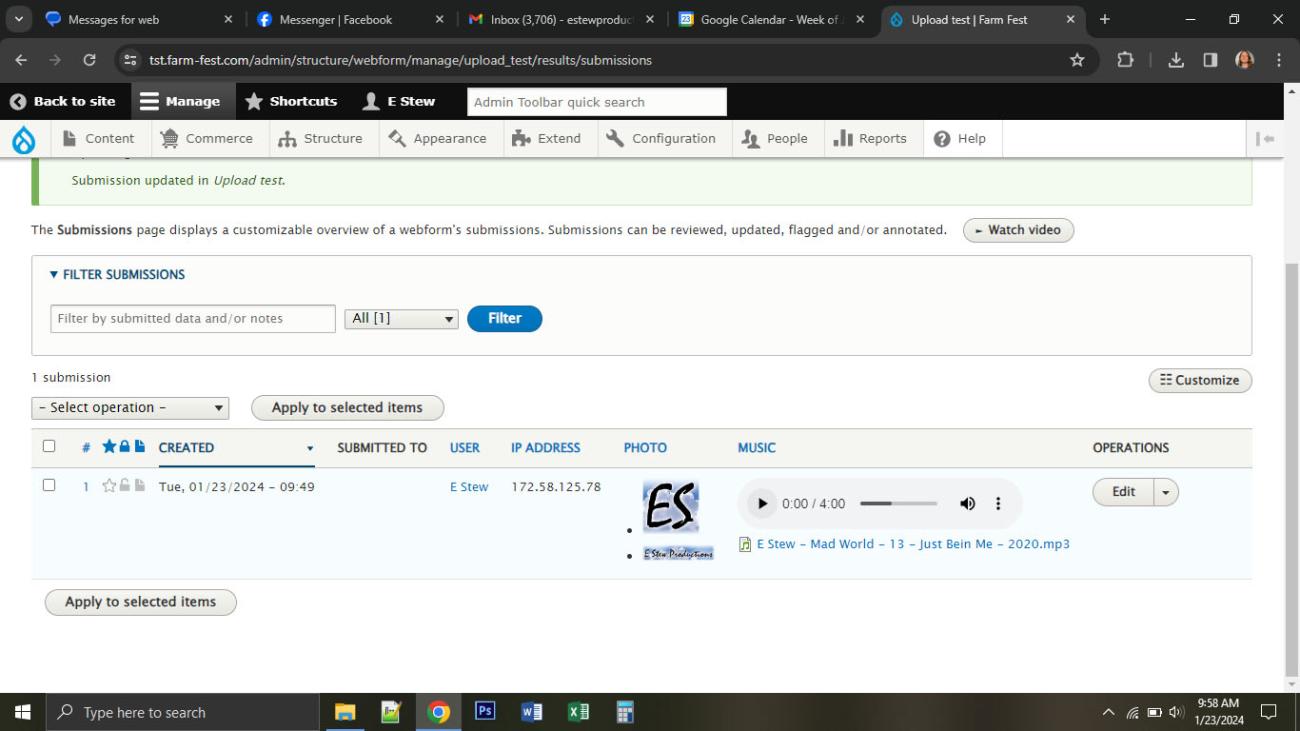The height and width of the screenshot is (731, 1300).
Task: Click the blue Filter button
Action: (x=504, y=319)
